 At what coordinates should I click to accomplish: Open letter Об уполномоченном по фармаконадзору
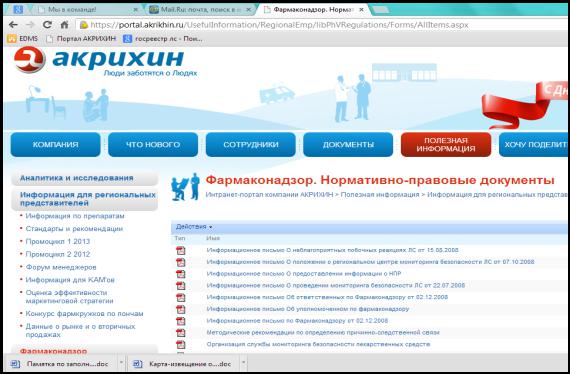click(308, 309)
